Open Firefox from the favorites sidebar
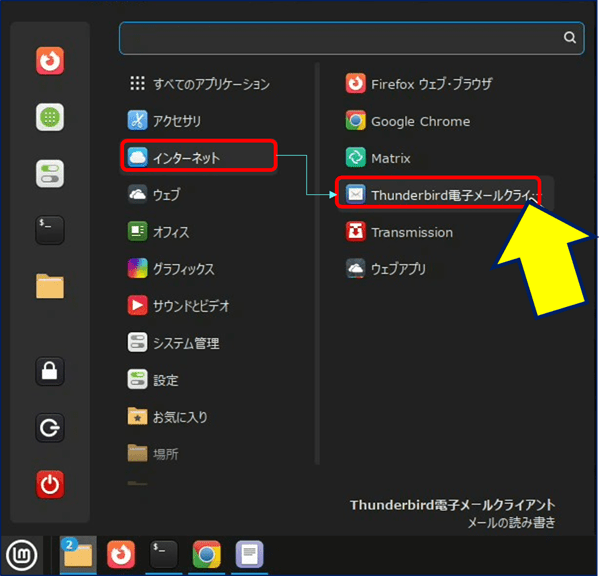The width and height of the screenshot is (600, 576). [x=50, y=60]
